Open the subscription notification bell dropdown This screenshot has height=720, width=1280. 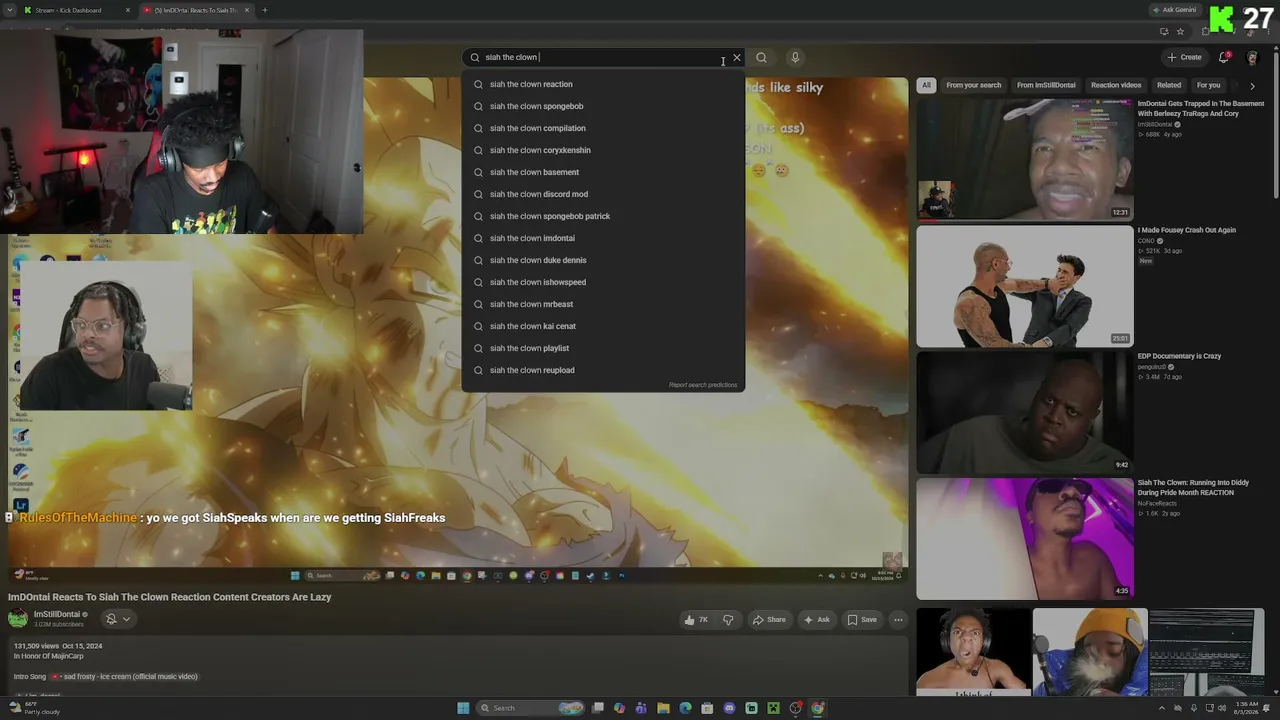coord(118,619)
